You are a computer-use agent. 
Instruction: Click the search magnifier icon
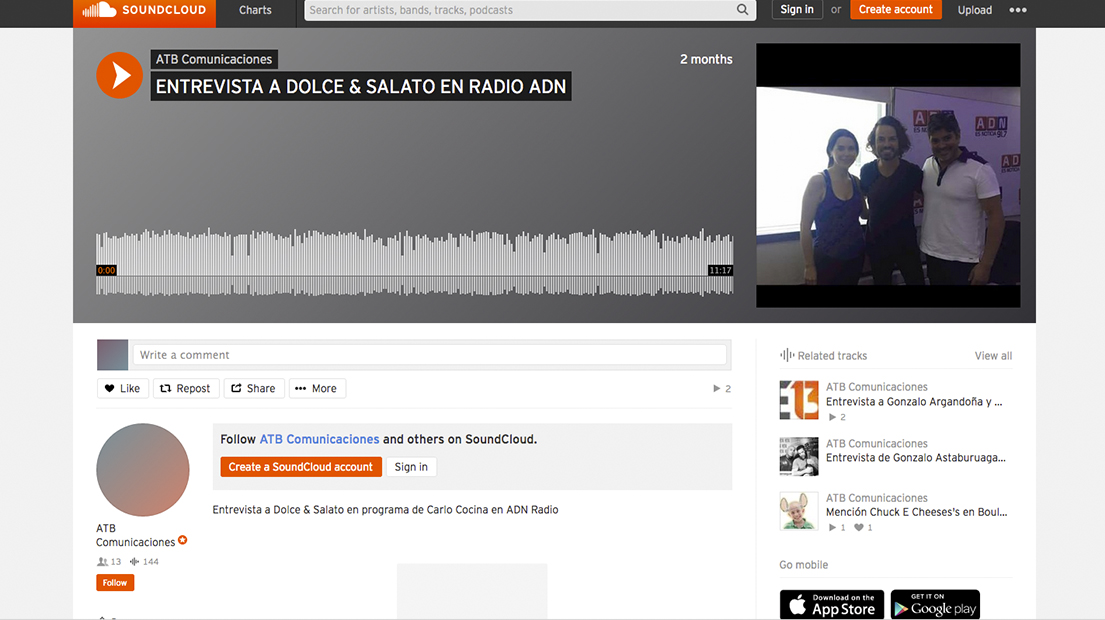[x=742, y=10]
